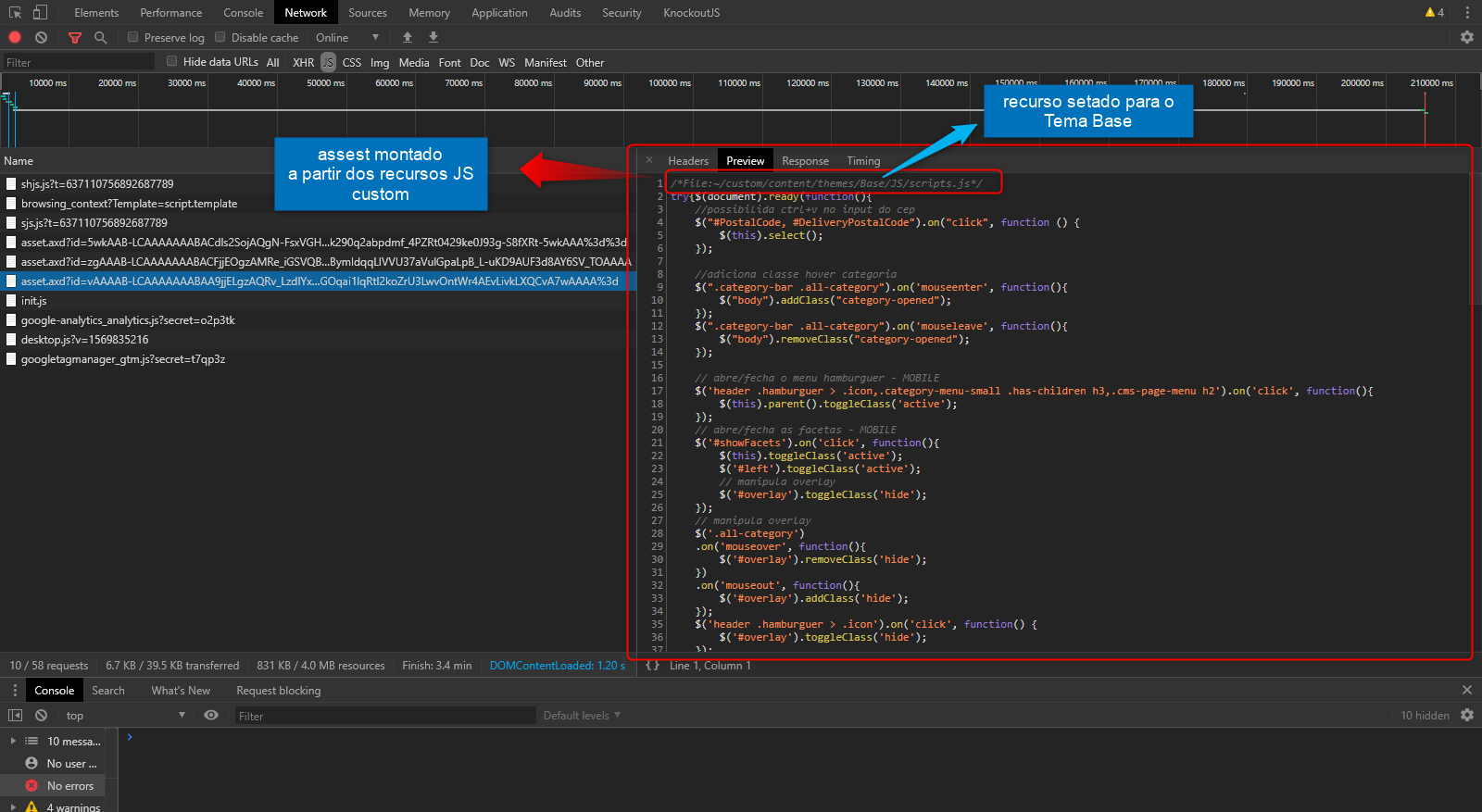Open the Default levels dropdown
This screenshot has width=1482, height=812.
click(x=582, y=715)
